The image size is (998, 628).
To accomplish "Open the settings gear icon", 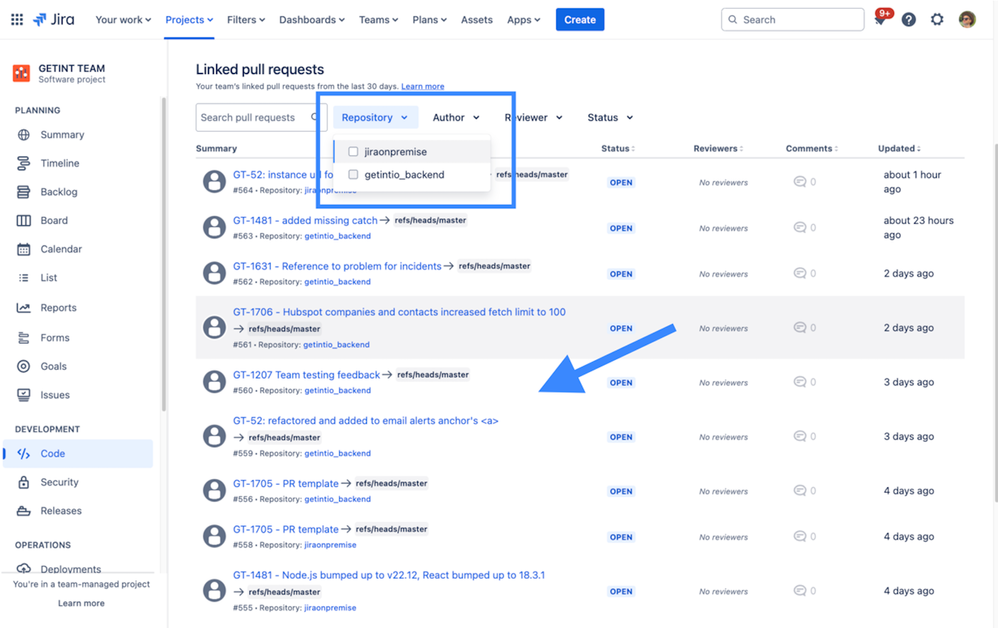I will [937, 20].
